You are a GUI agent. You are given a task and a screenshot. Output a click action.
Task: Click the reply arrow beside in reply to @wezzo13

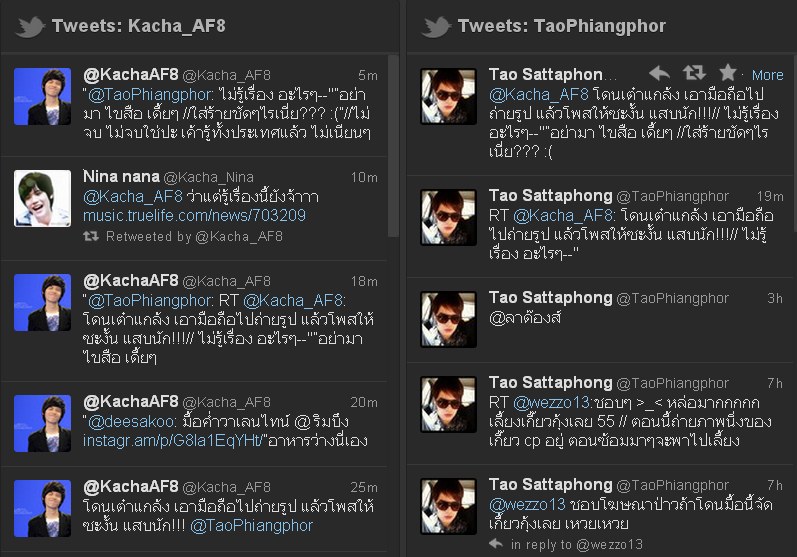coord(496,544)
